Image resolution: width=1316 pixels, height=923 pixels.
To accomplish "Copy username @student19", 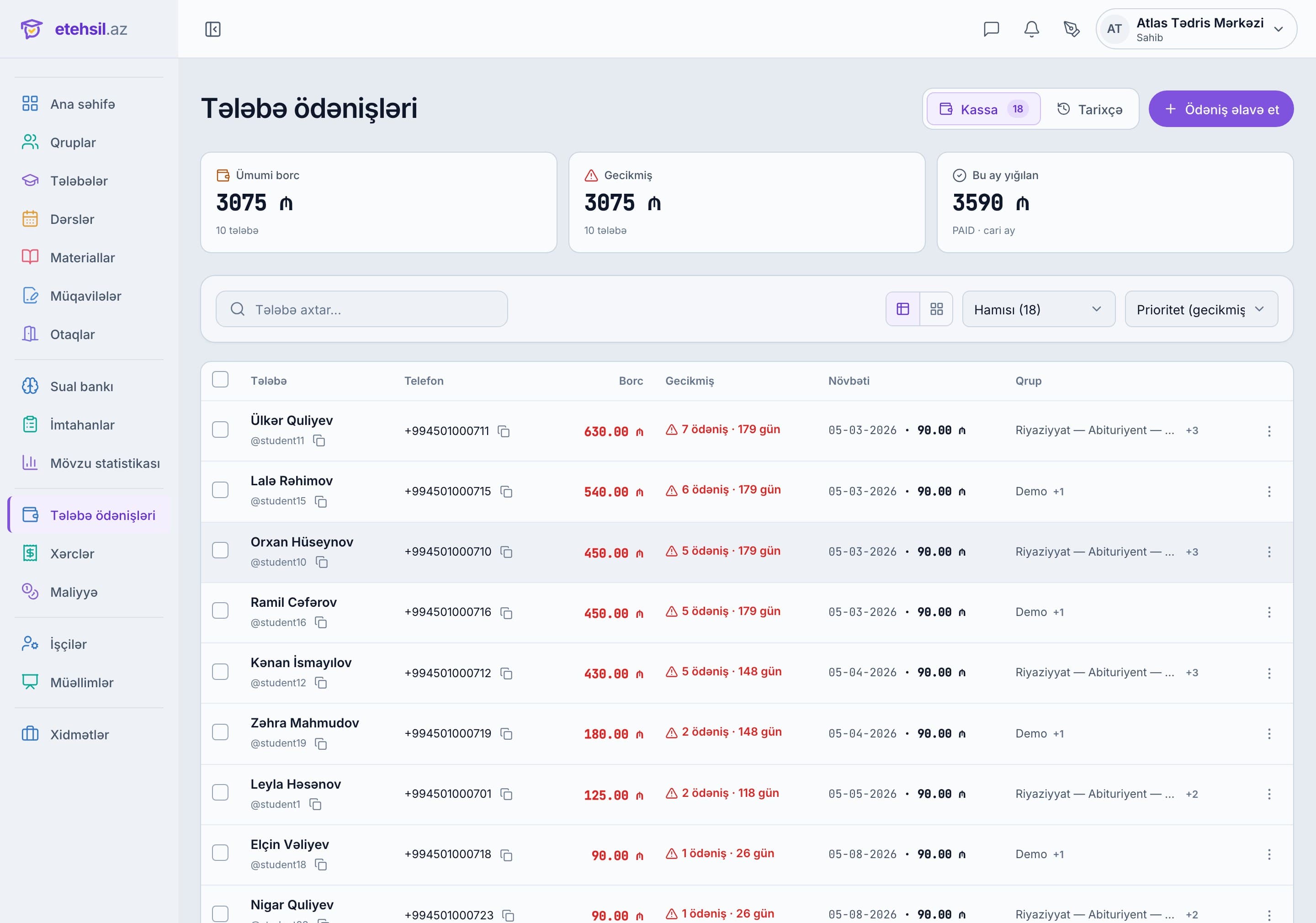I will pyautogui.click(x=321, y=743).
